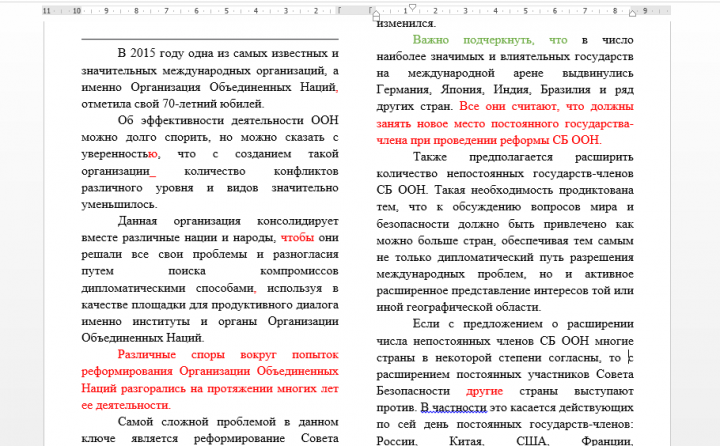Click the red word "Различные"
The image size is (720, 446).
146,355
